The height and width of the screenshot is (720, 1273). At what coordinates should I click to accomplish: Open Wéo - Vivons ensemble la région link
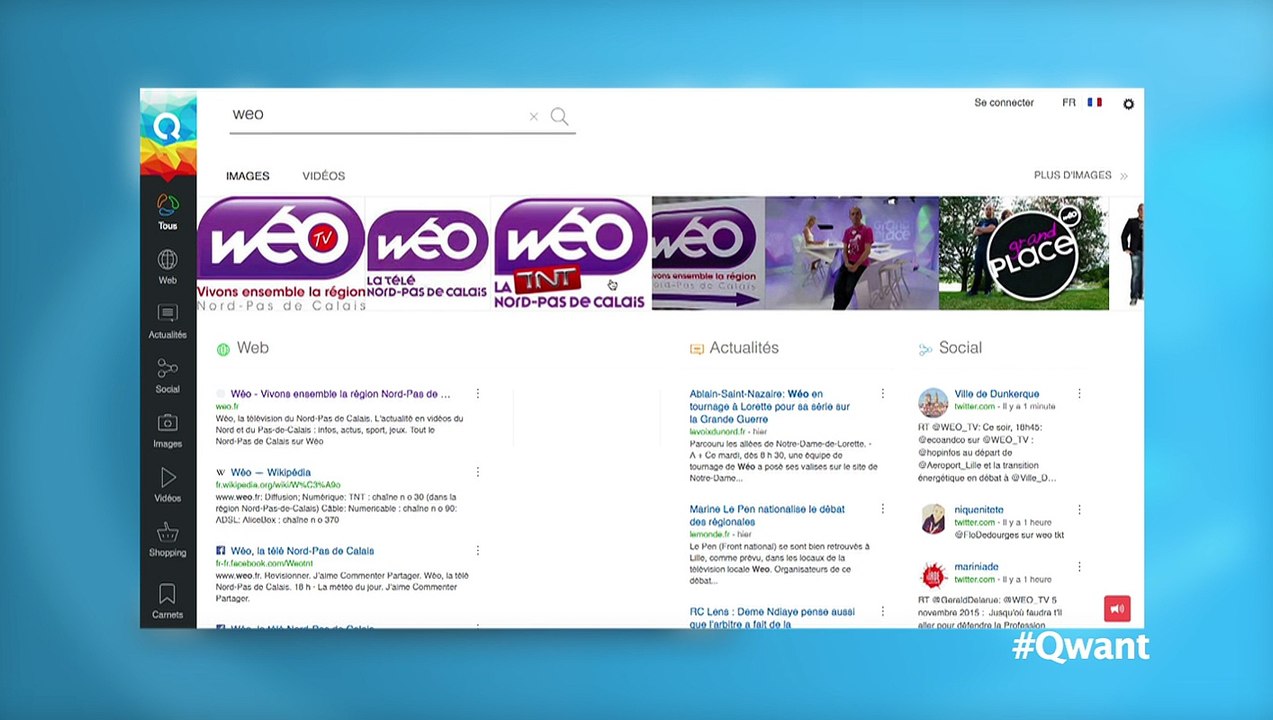(x=341, y=394)
